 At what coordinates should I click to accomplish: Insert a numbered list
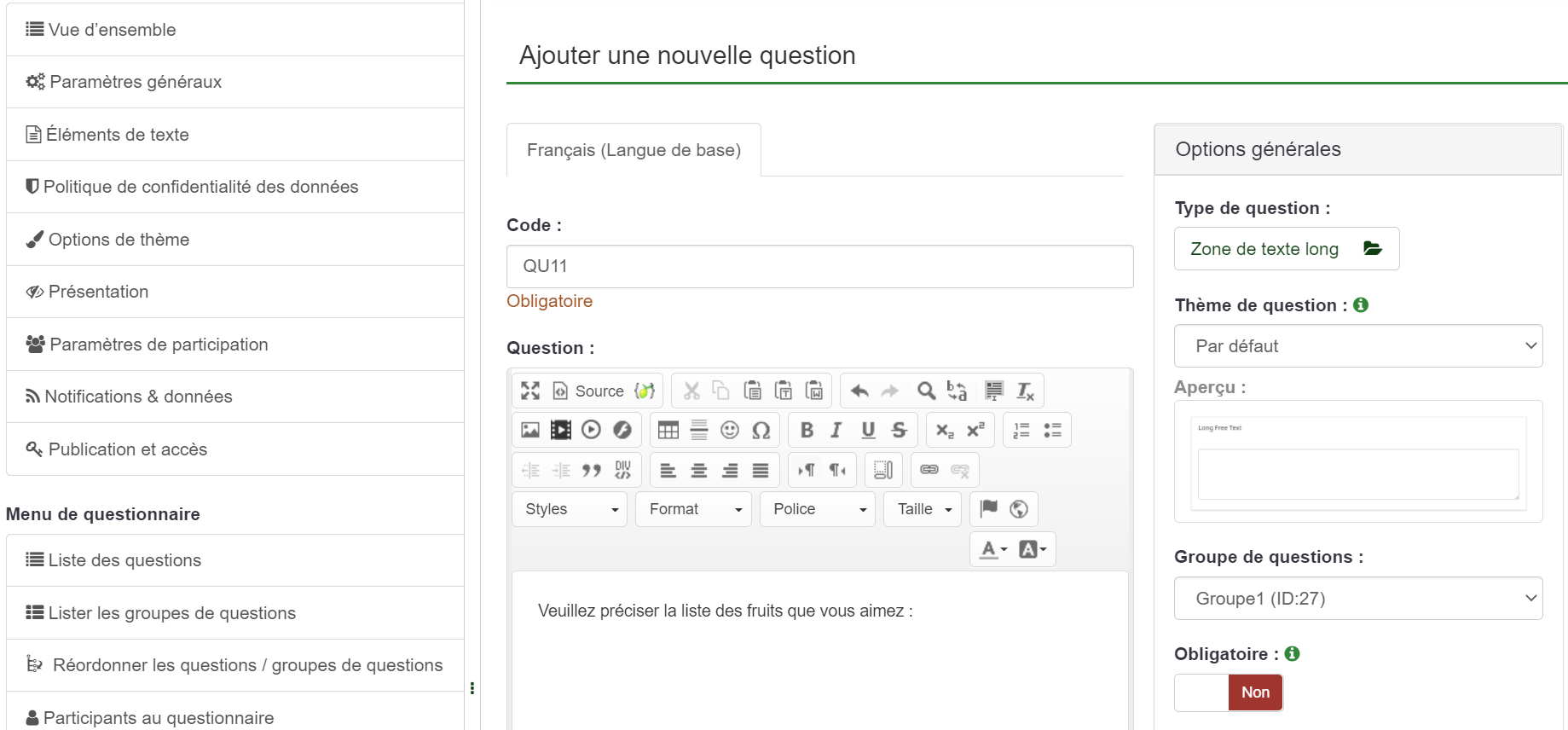coord(1021,430)
